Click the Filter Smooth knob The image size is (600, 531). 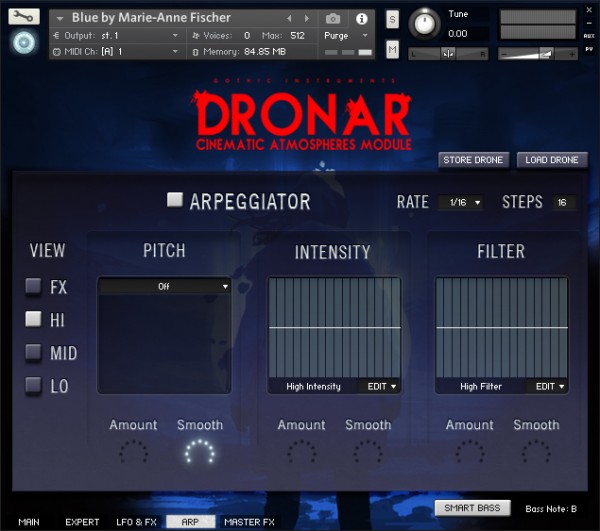coord(536,452)
